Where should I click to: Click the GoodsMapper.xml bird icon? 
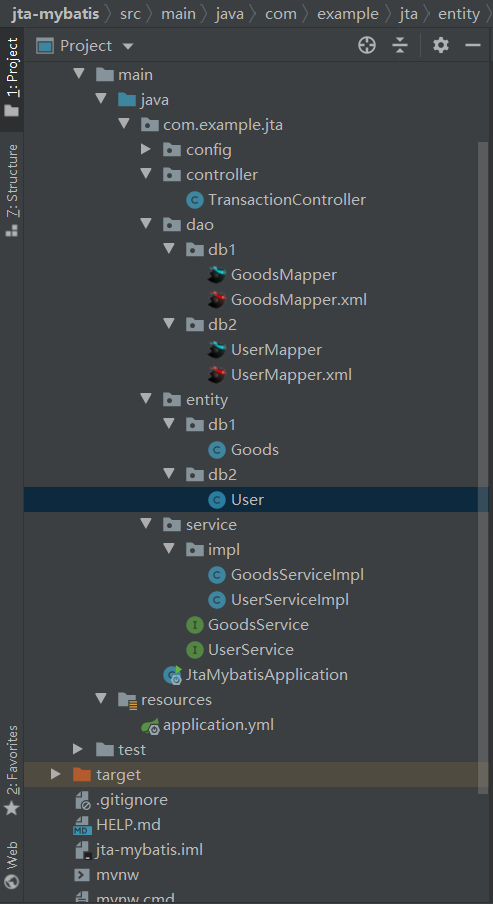(217, 300)
